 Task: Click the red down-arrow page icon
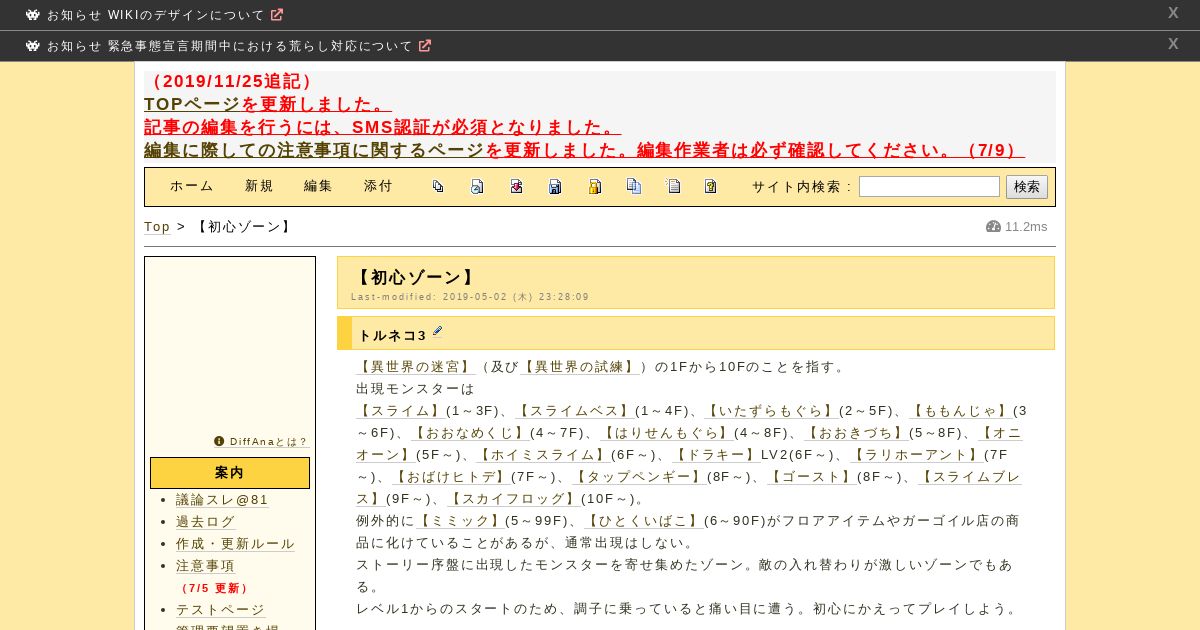(x=516, y=186)
